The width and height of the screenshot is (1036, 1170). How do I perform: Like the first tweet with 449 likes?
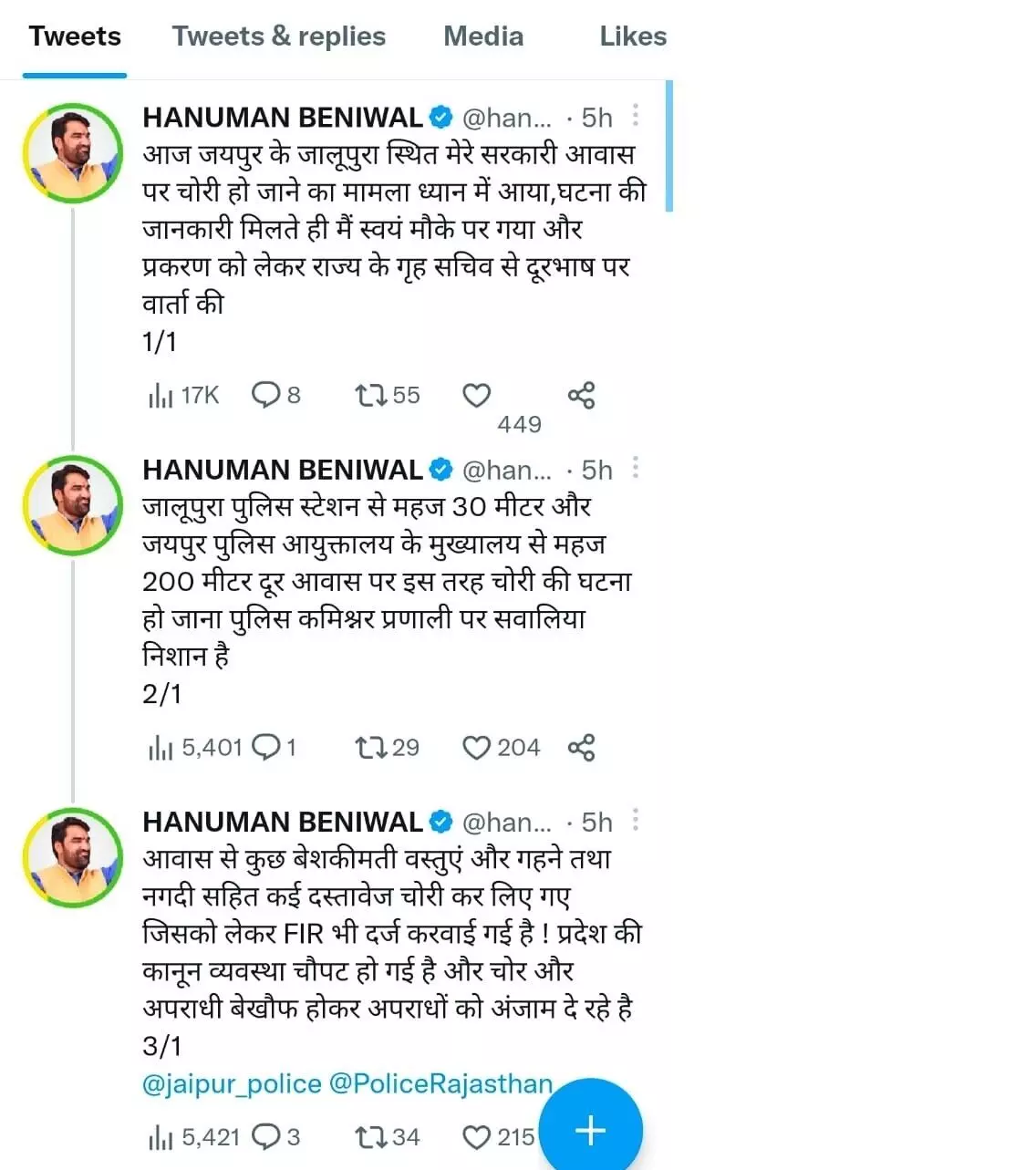click(x=476, y=396)
